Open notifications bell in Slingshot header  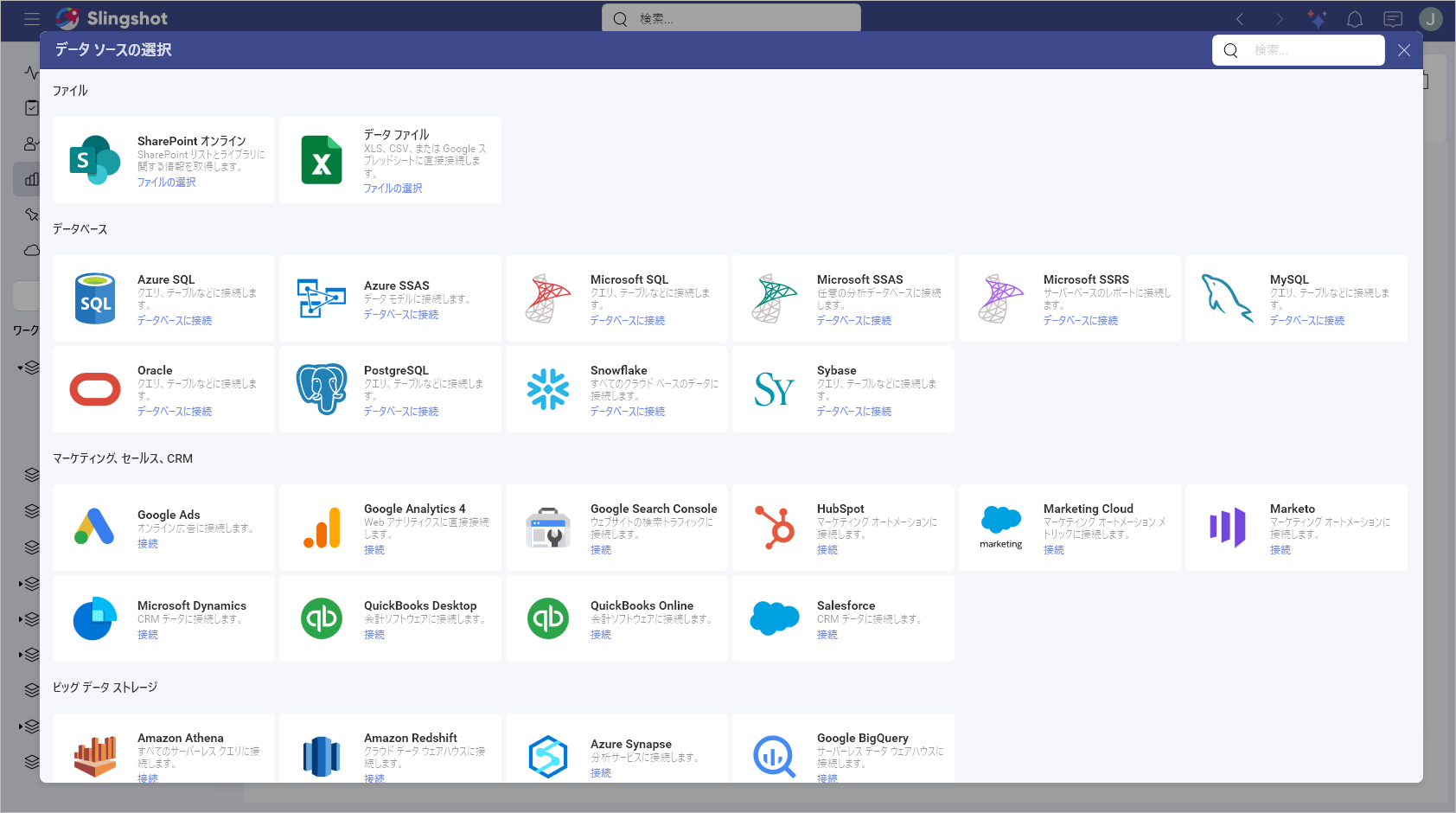pyautogui.click(x=1355, y=18)
